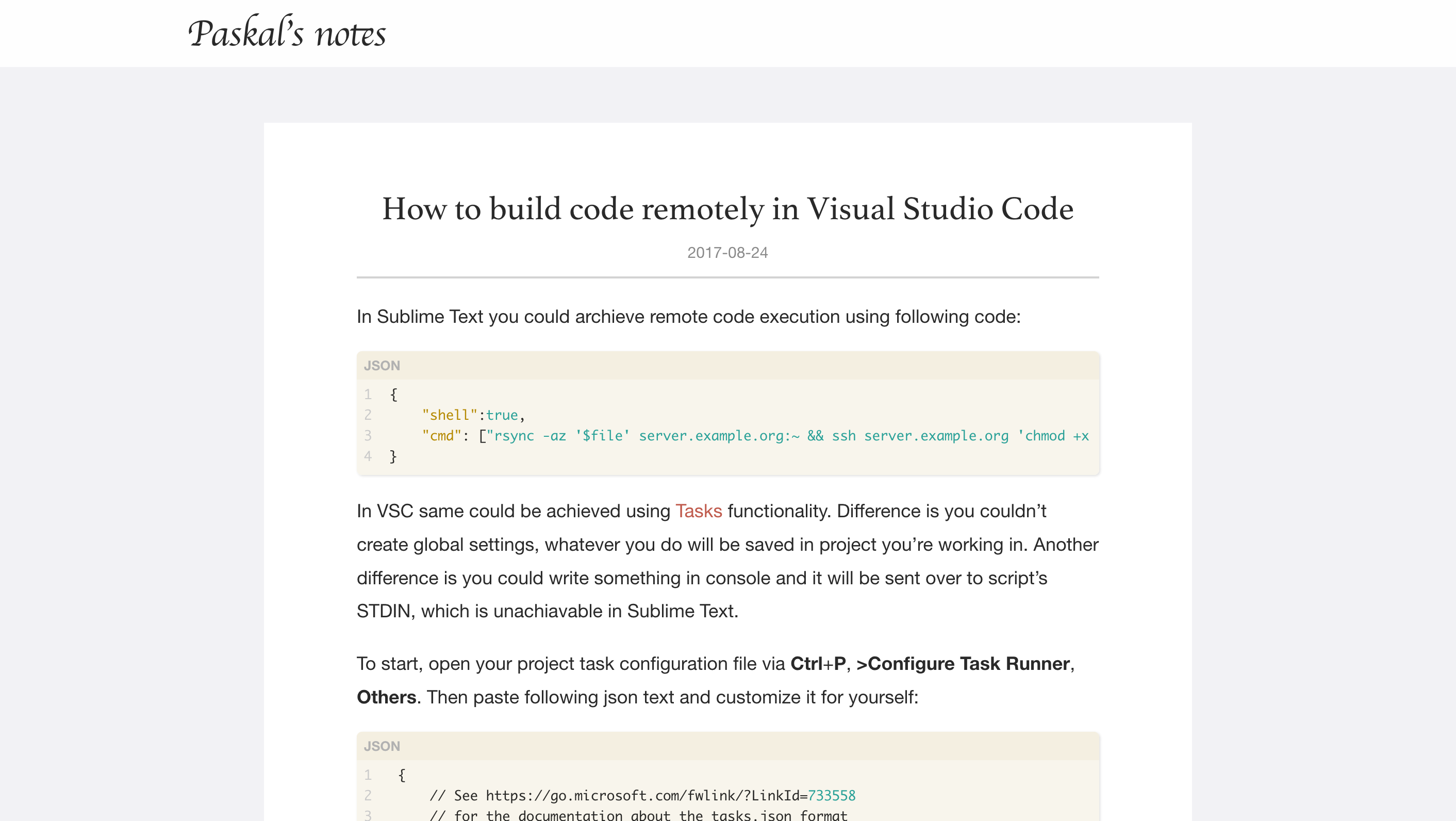This screenshot has width=1456, height=821.
Task: Click the article title heading
Action: pyautogui.click(x=727, y=209)
